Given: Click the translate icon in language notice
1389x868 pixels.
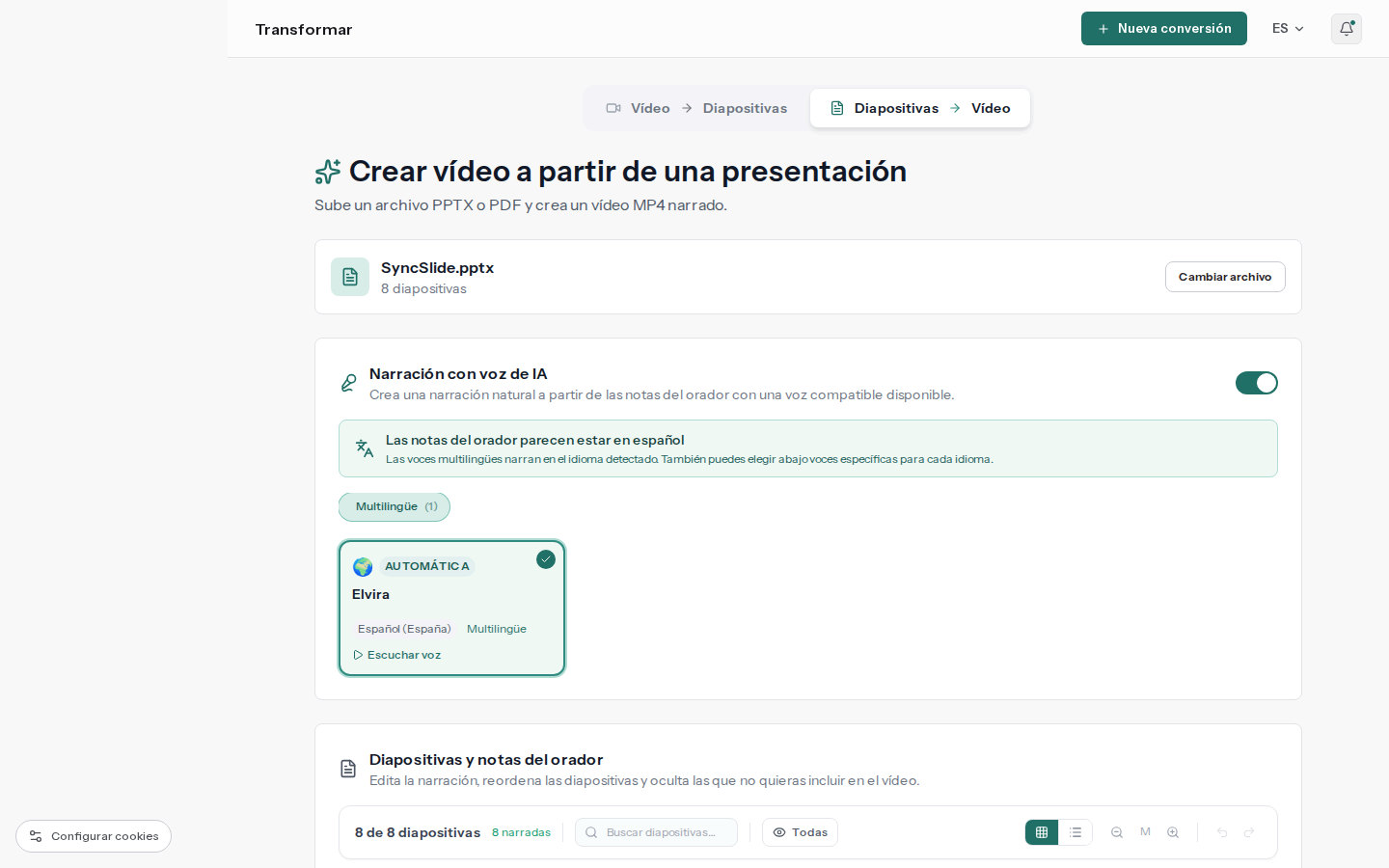Looking at the screenshot, I should coord(365,448).
